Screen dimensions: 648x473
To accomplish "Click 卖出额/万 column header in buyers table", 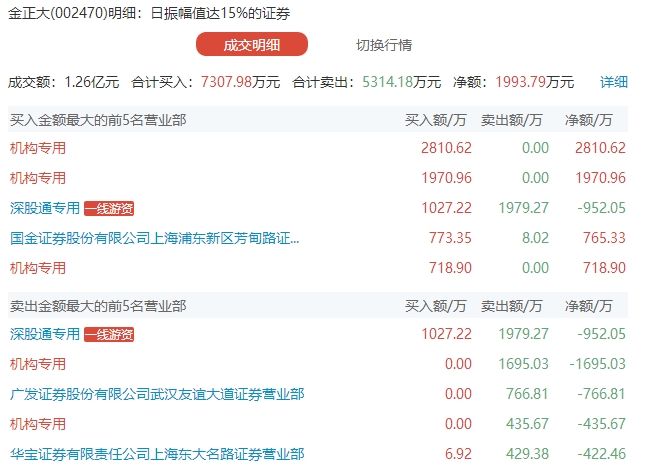I will tap(512, 120).
